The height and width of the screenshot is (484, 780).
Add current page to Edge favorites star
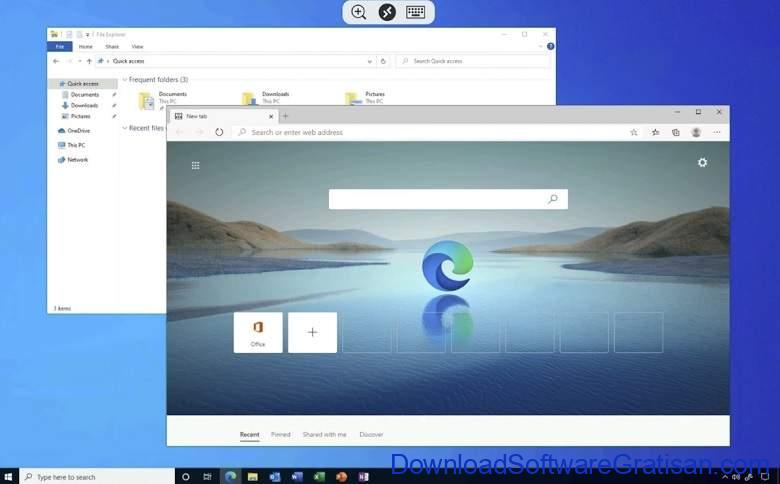(x=634, y=132)
